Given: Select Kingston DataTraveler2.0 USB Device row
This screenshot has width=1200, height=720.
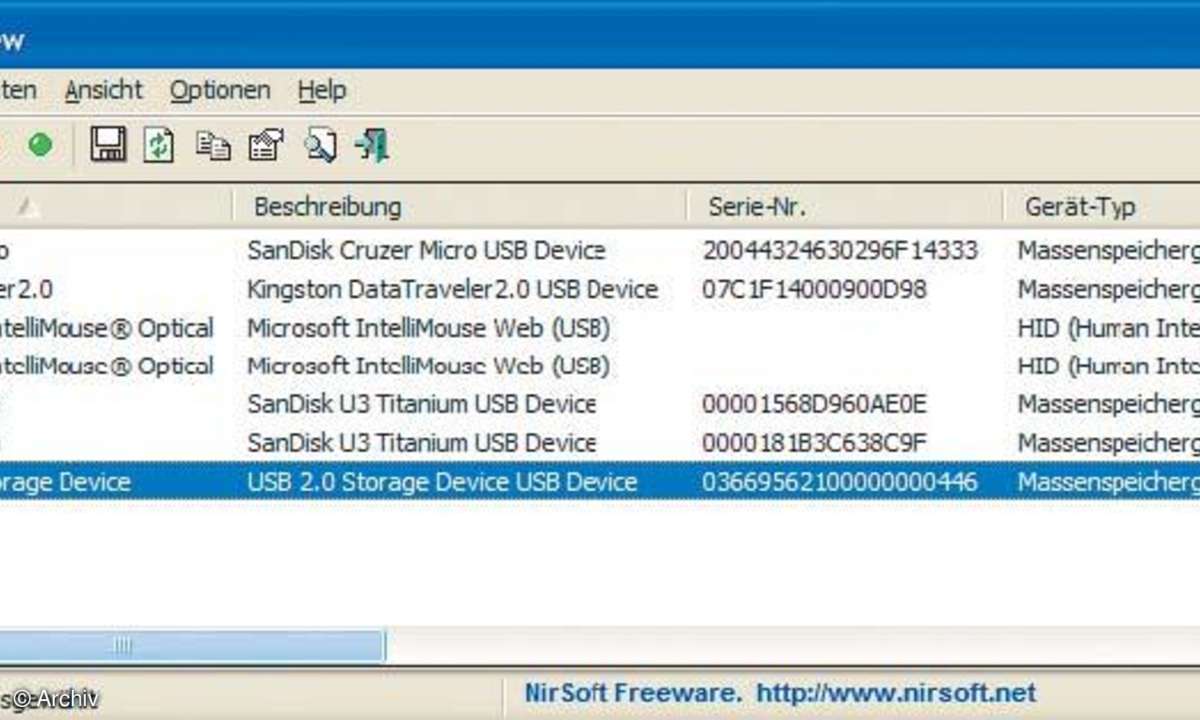Looking at the screenshot, I should 600,289.
